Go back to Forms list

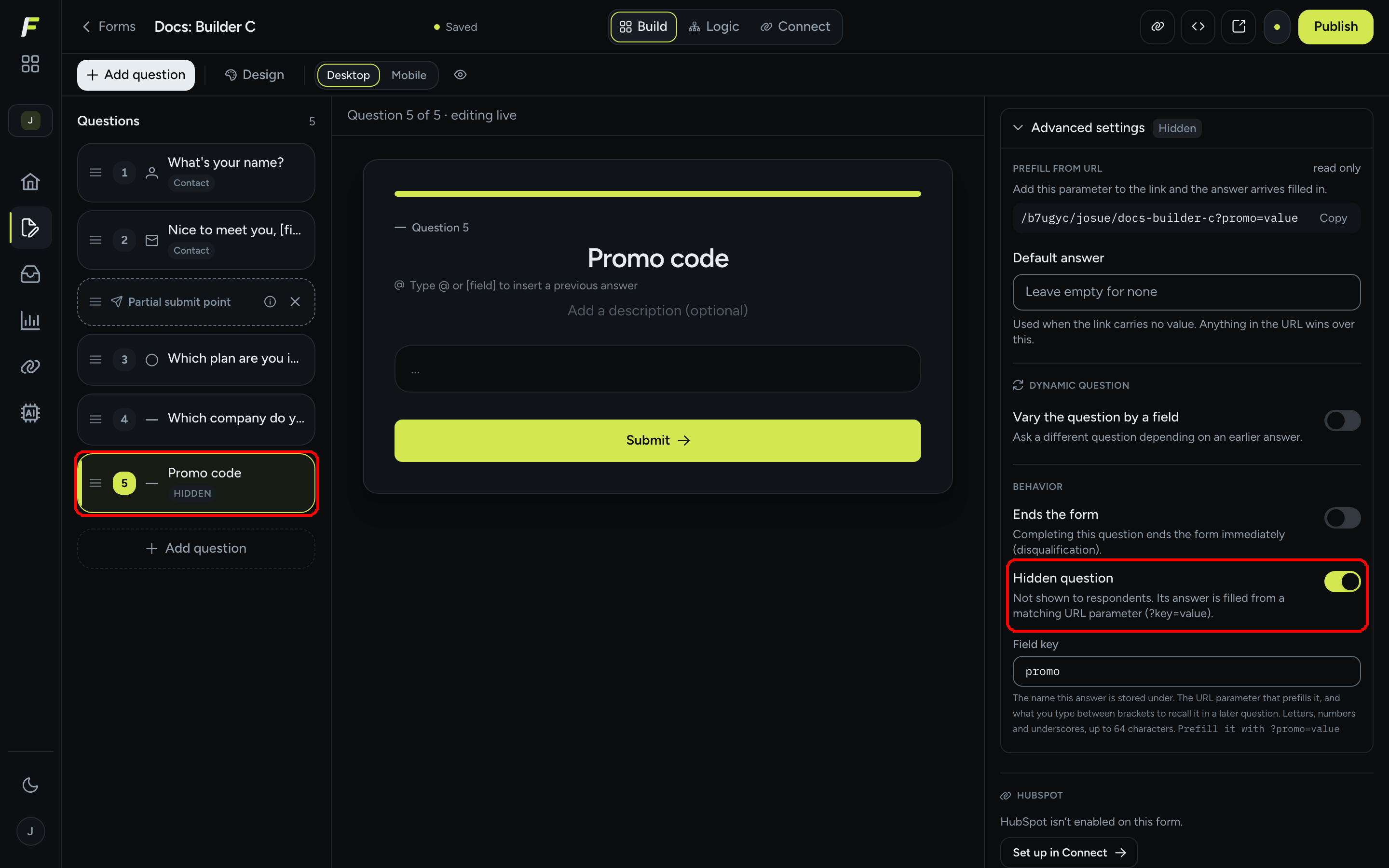coord(109,27)
